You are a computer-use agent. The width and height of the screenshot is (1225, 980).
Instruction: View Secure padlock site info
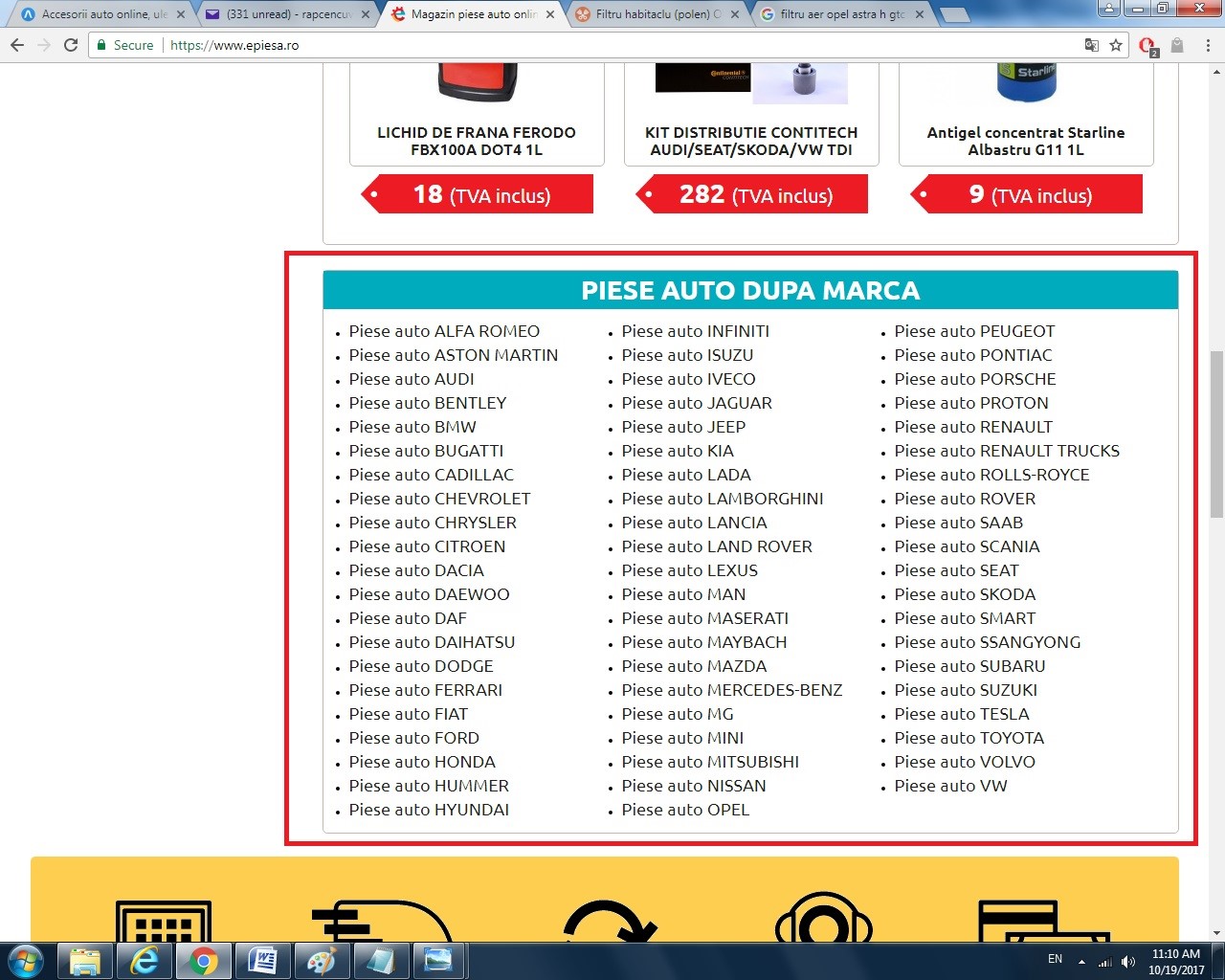[x=124, y=45]
